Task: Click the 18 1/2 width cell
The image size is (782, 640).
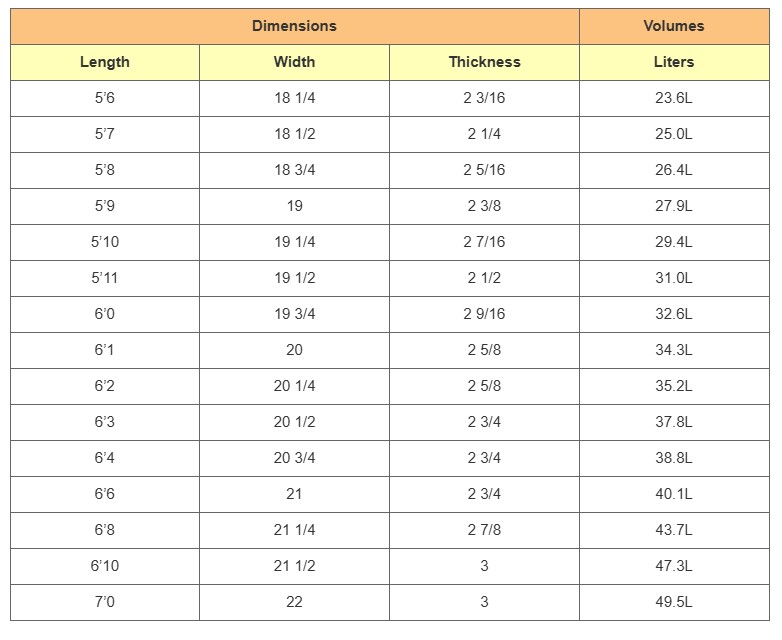Action: [x=294, y=134]
